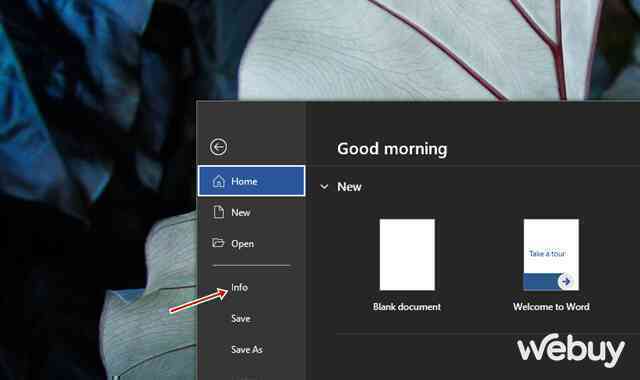Choose New in the left sidebar

[x=251, y=212]
